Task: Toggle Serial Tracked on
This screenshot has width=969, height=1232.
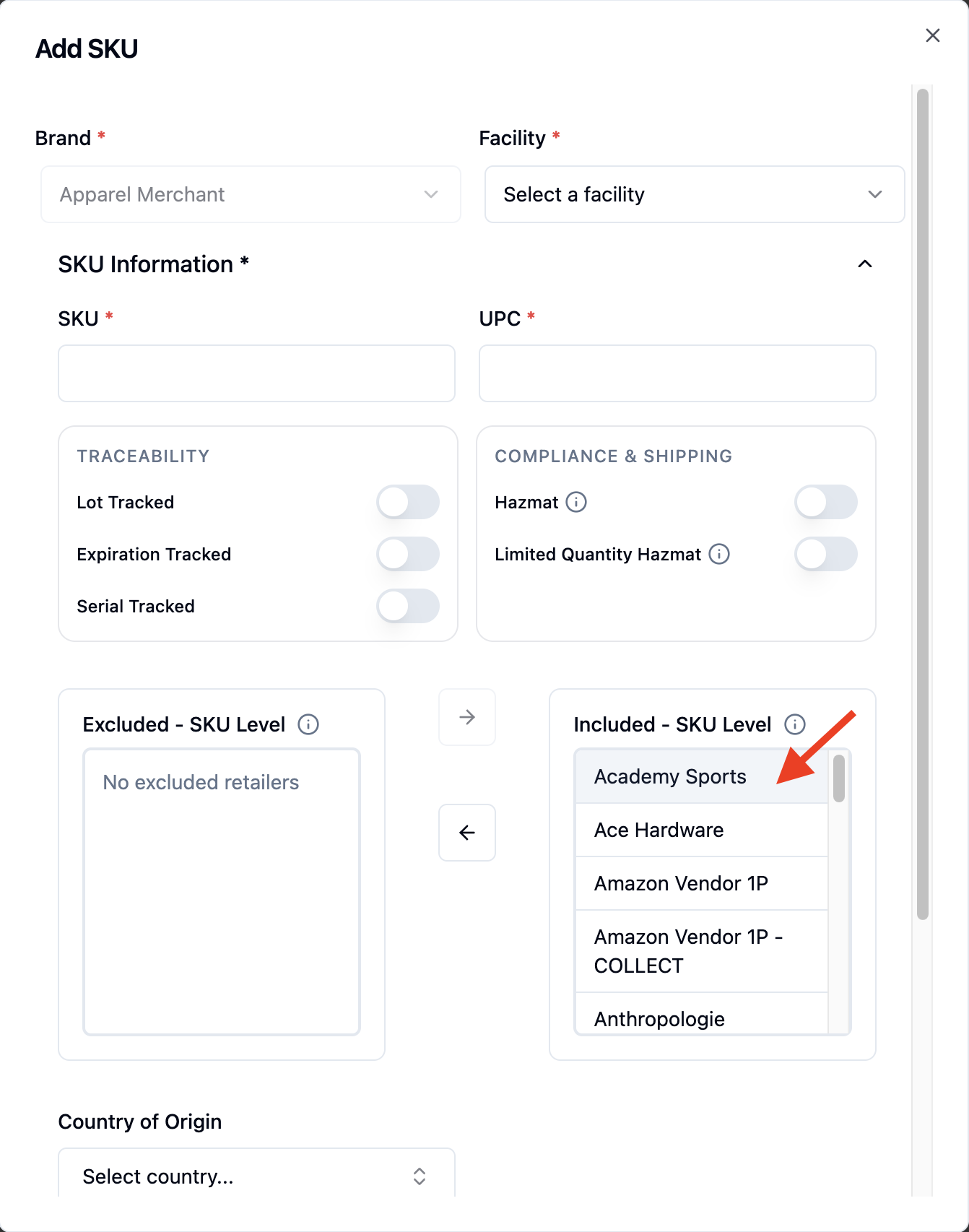Action: coord(408,606)
